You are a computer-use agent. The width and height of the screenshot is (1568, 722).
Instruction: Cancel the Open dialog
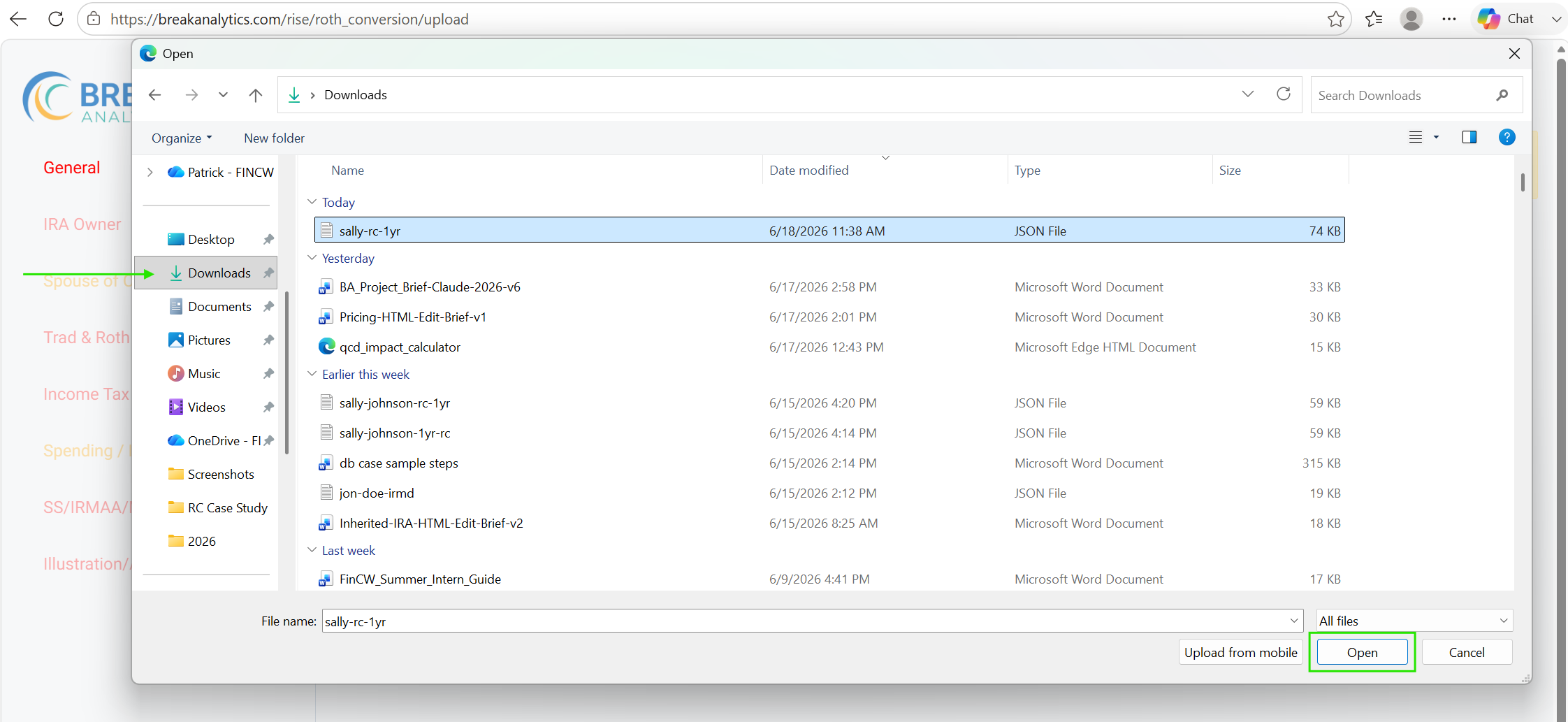point(1467,652)
